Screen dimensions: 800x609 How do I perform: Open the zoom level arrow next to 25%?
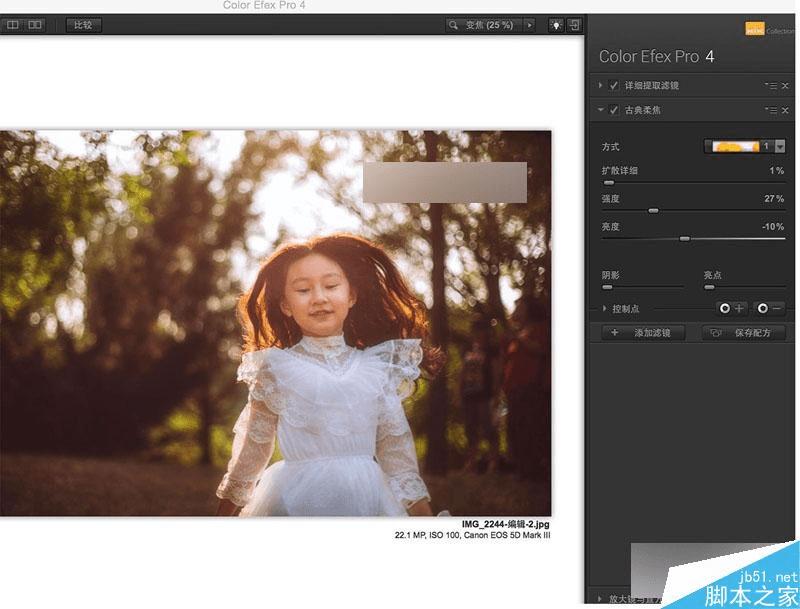(x=529, y=24)
